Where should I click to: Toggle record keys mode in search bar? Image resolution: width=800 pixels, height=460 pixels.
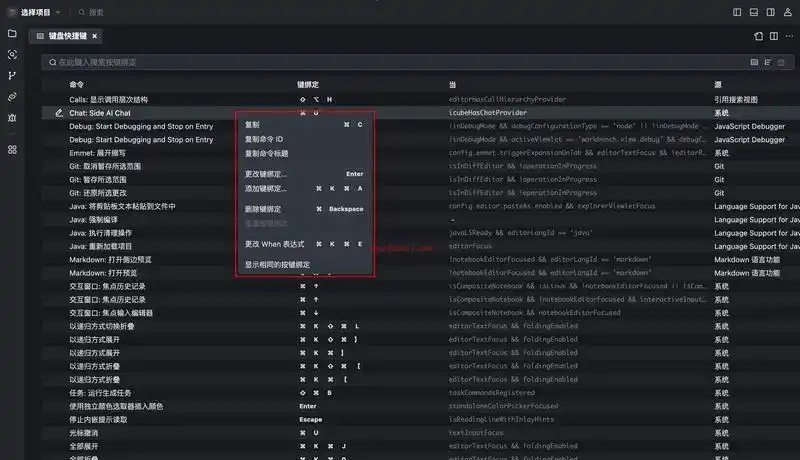[754, 62]
